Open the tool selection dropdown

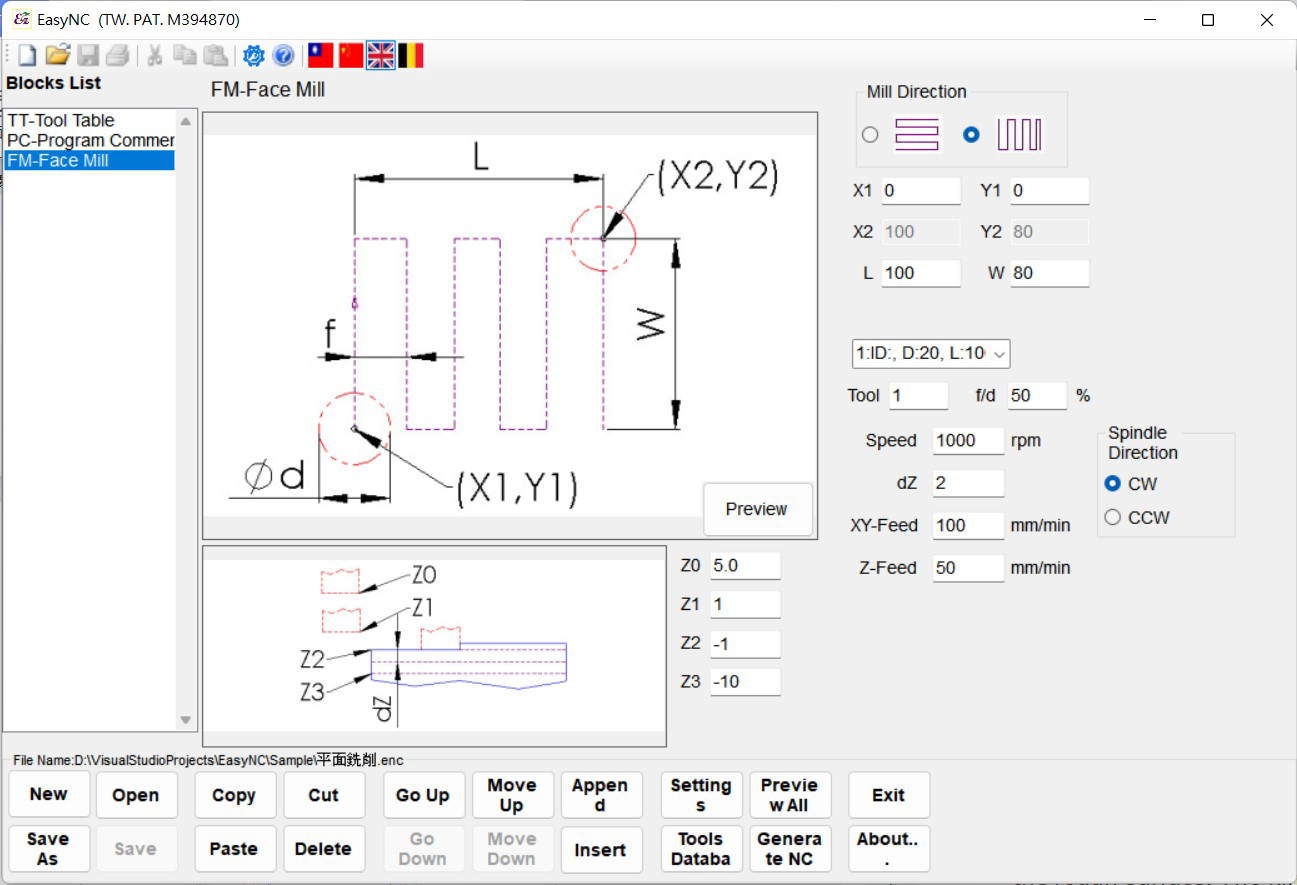(930, 353)
